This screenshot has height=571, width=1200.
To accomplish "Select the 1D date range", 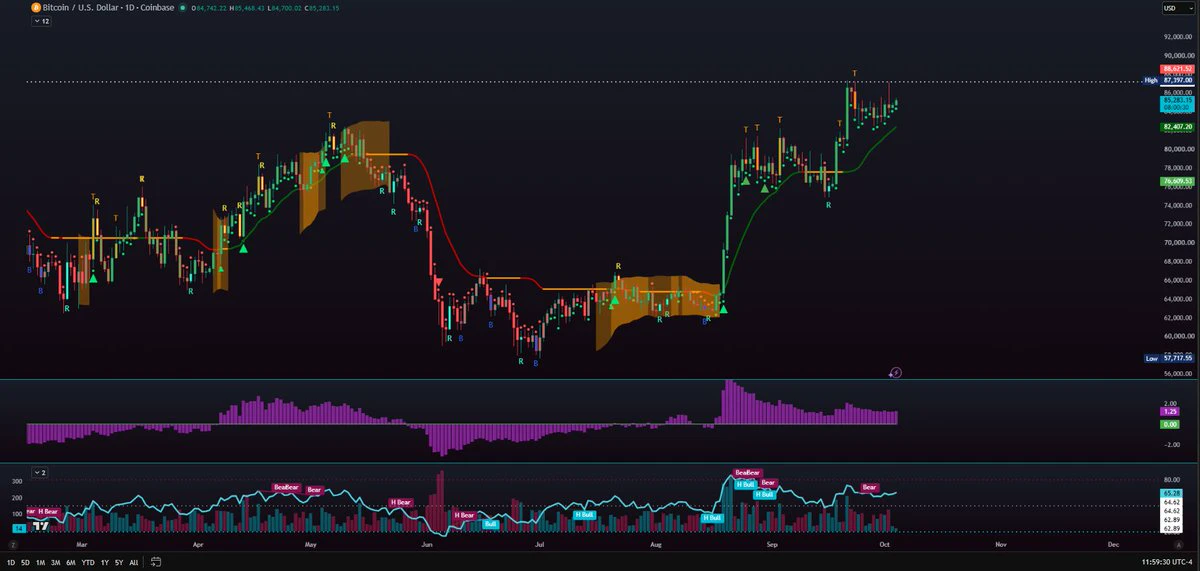I will coord(10,562).
